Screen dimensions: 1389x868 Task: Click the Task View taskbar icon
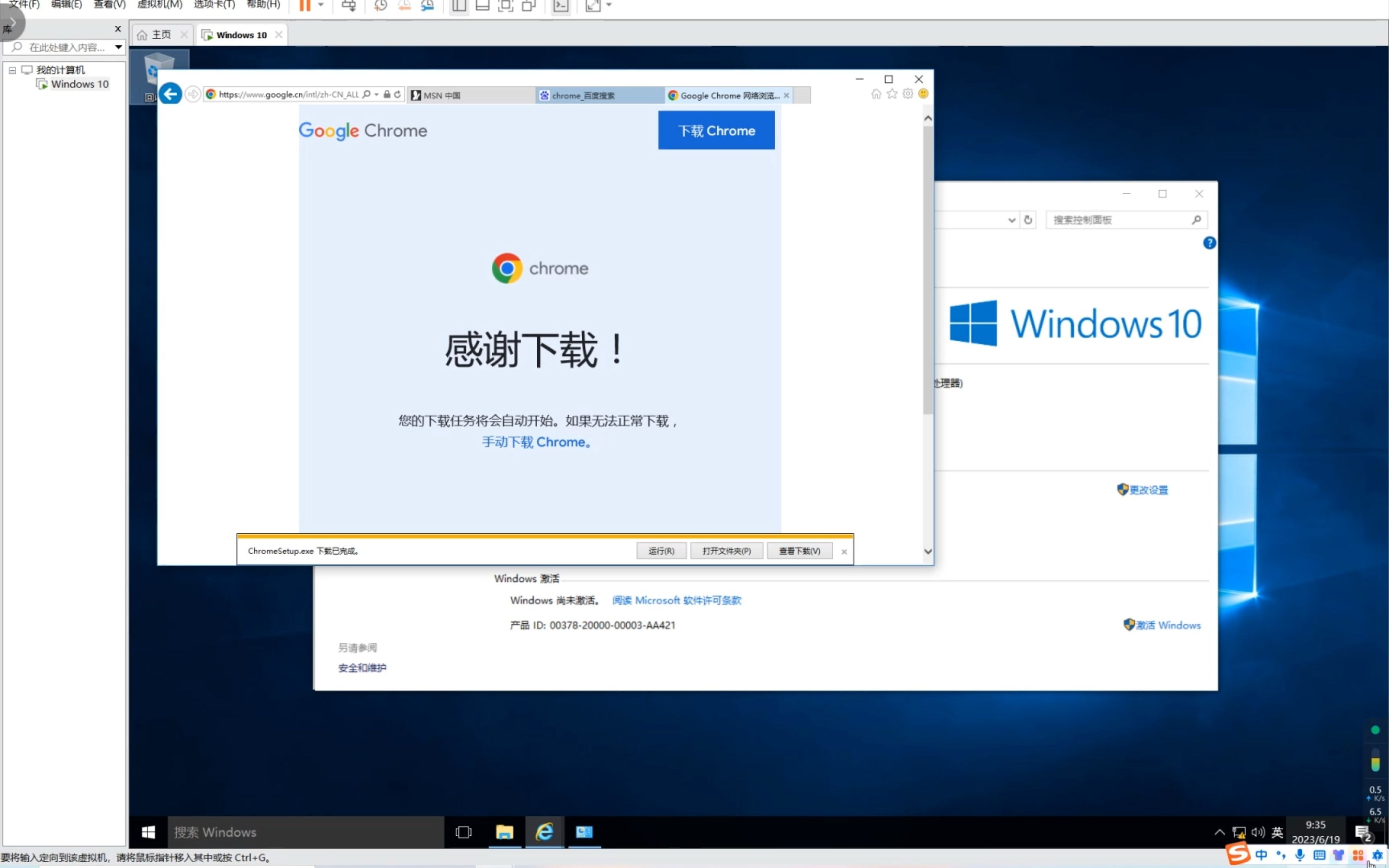click(463, 832)
